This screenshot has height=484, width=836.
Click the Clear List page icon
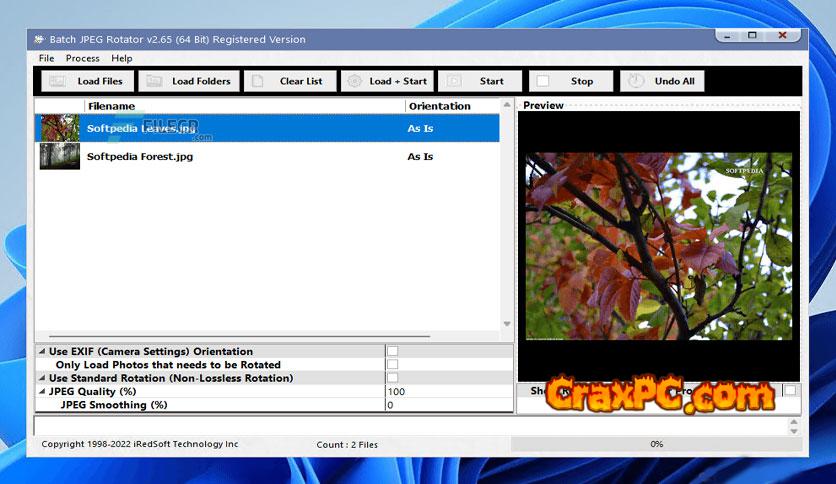[258, 81]
